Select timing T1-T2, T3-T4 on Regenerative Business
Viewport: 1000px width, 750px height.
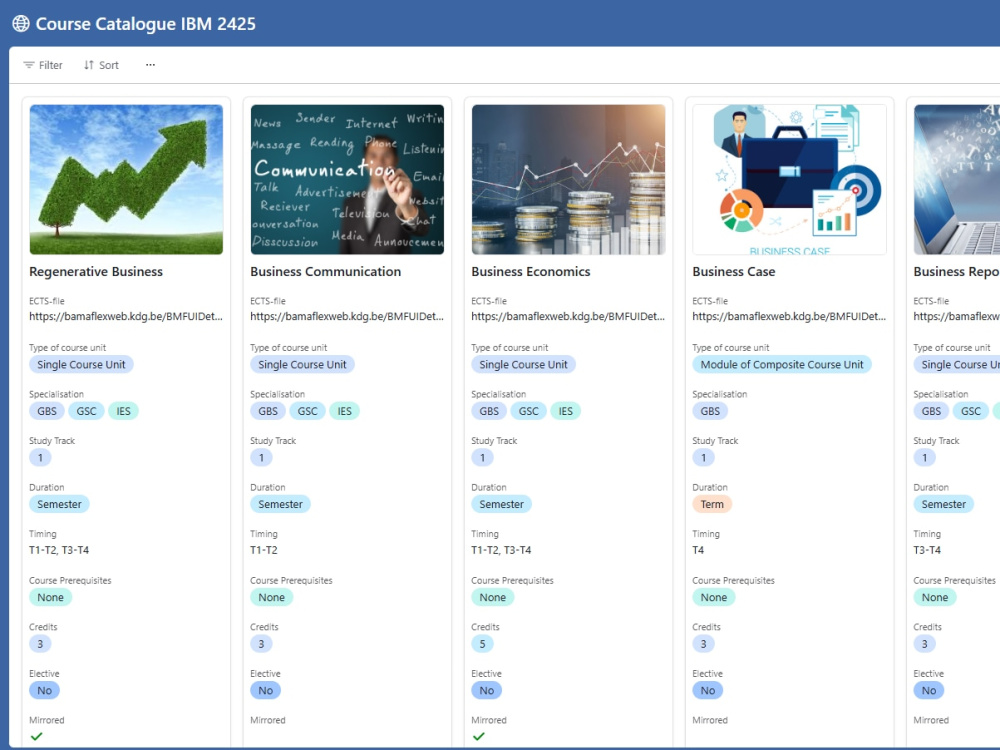pyautogui.click(x=59, y=550)
